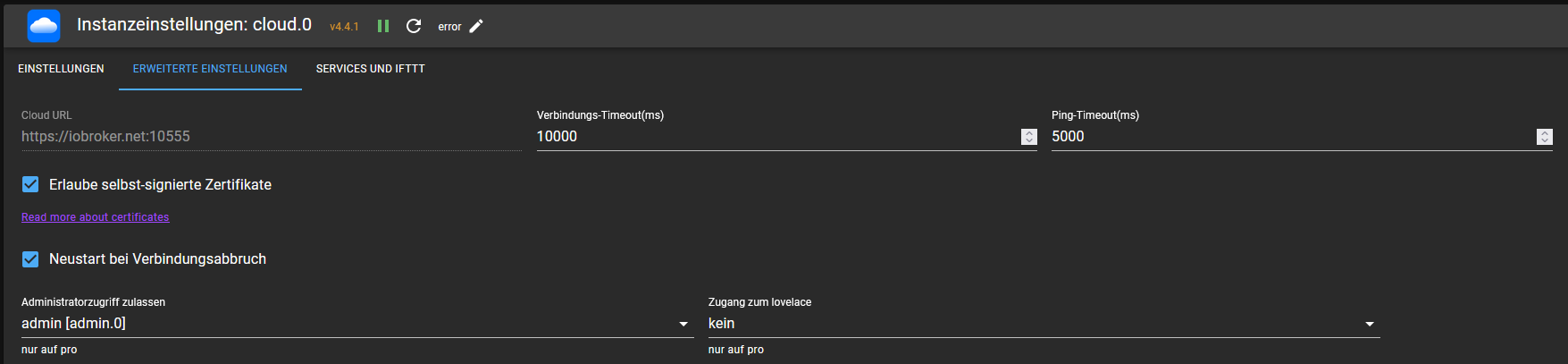1568x364 pixels.
Task: Switch to the Erweiterte Einstellungen tab
Action: pos(210,69)
